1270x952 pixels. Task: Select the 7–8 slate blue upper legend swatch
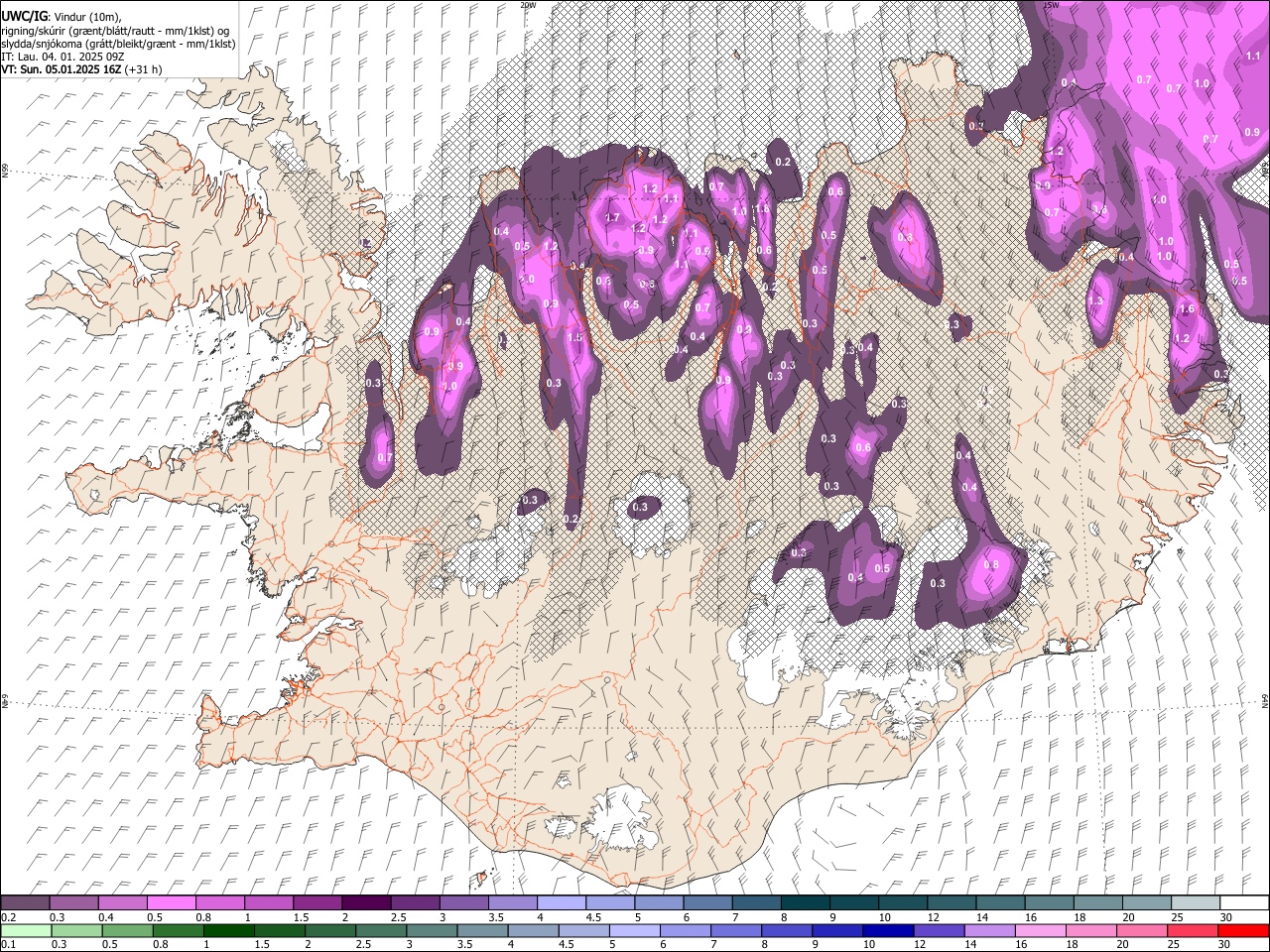pyautogui.click(x=756, y=903)
